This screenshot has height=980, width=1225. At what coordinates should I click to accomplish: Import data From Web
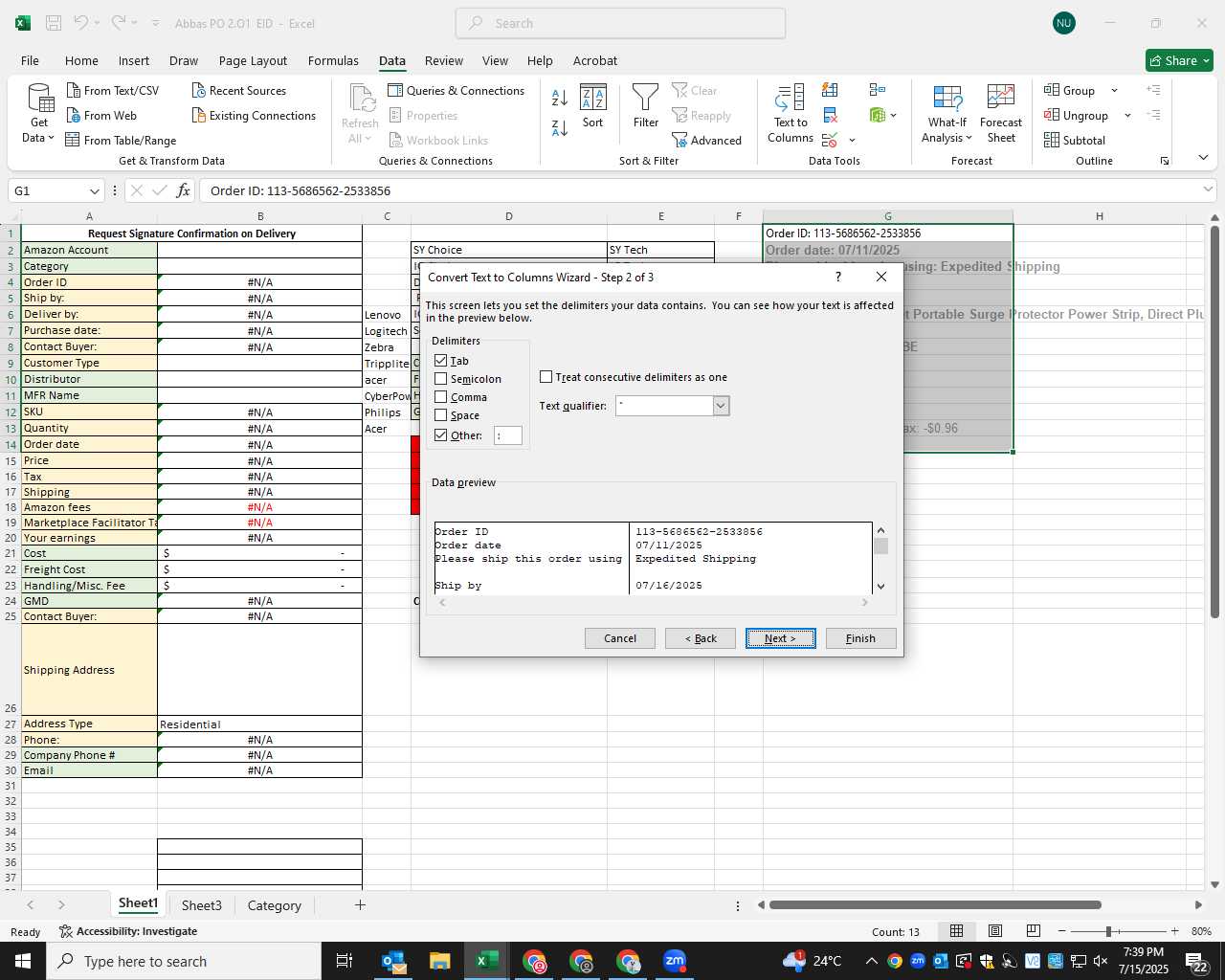click(x=101, y=115)
